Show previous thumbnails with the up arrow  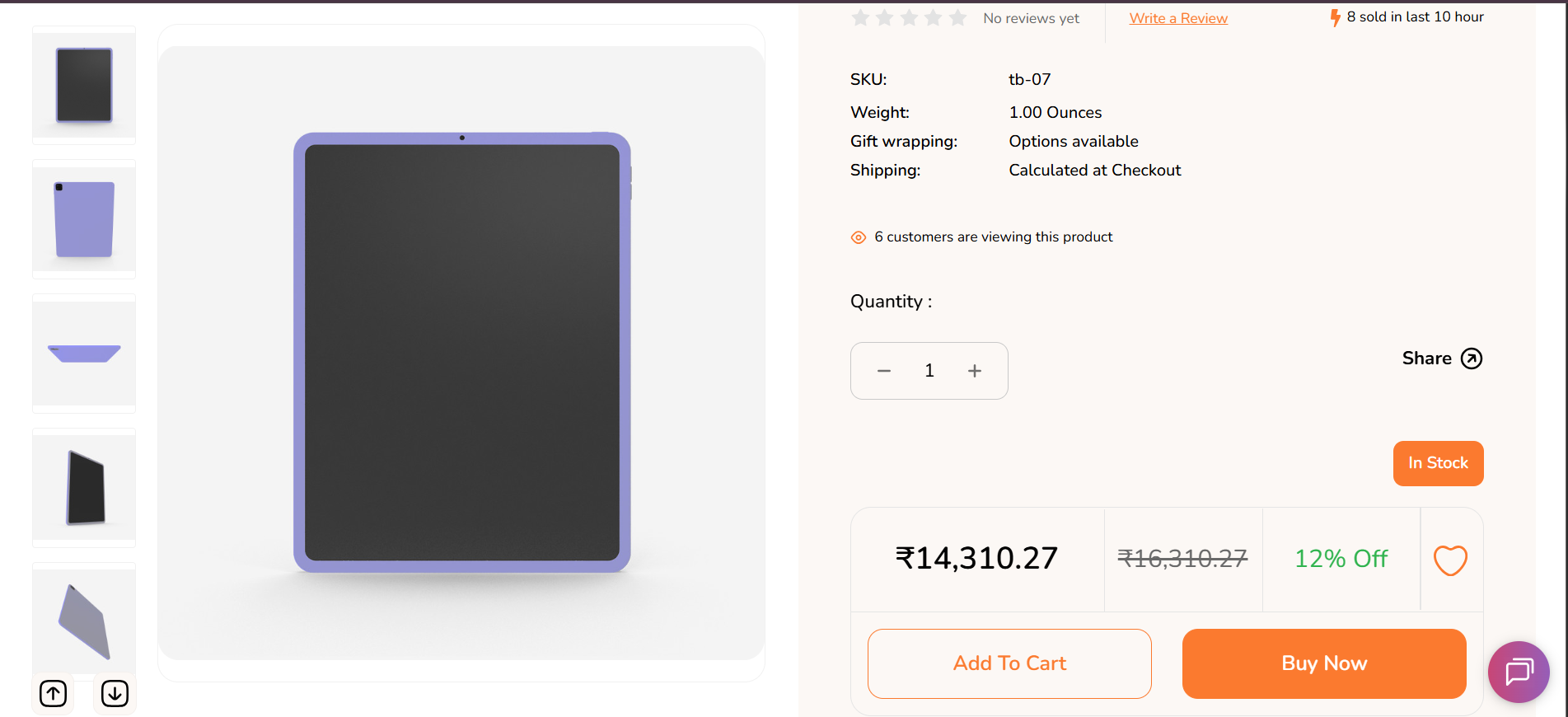54,694
